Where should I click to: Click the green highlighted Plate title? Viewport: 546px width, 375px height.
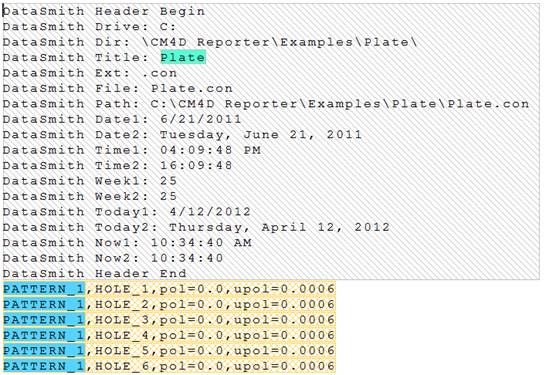183,57
